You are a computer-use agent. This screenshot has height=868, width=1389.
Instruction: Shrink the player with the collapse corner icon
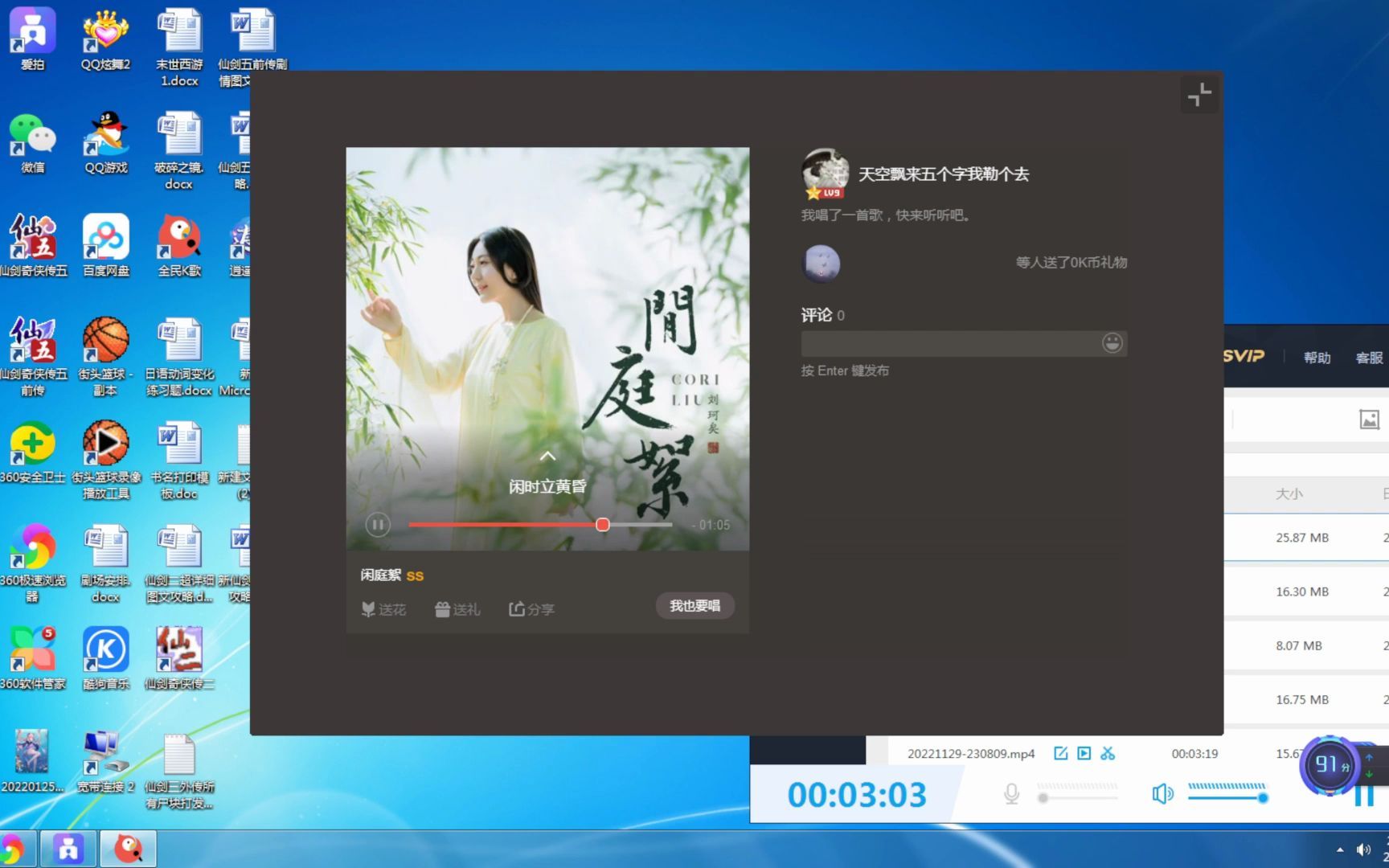1199,95
